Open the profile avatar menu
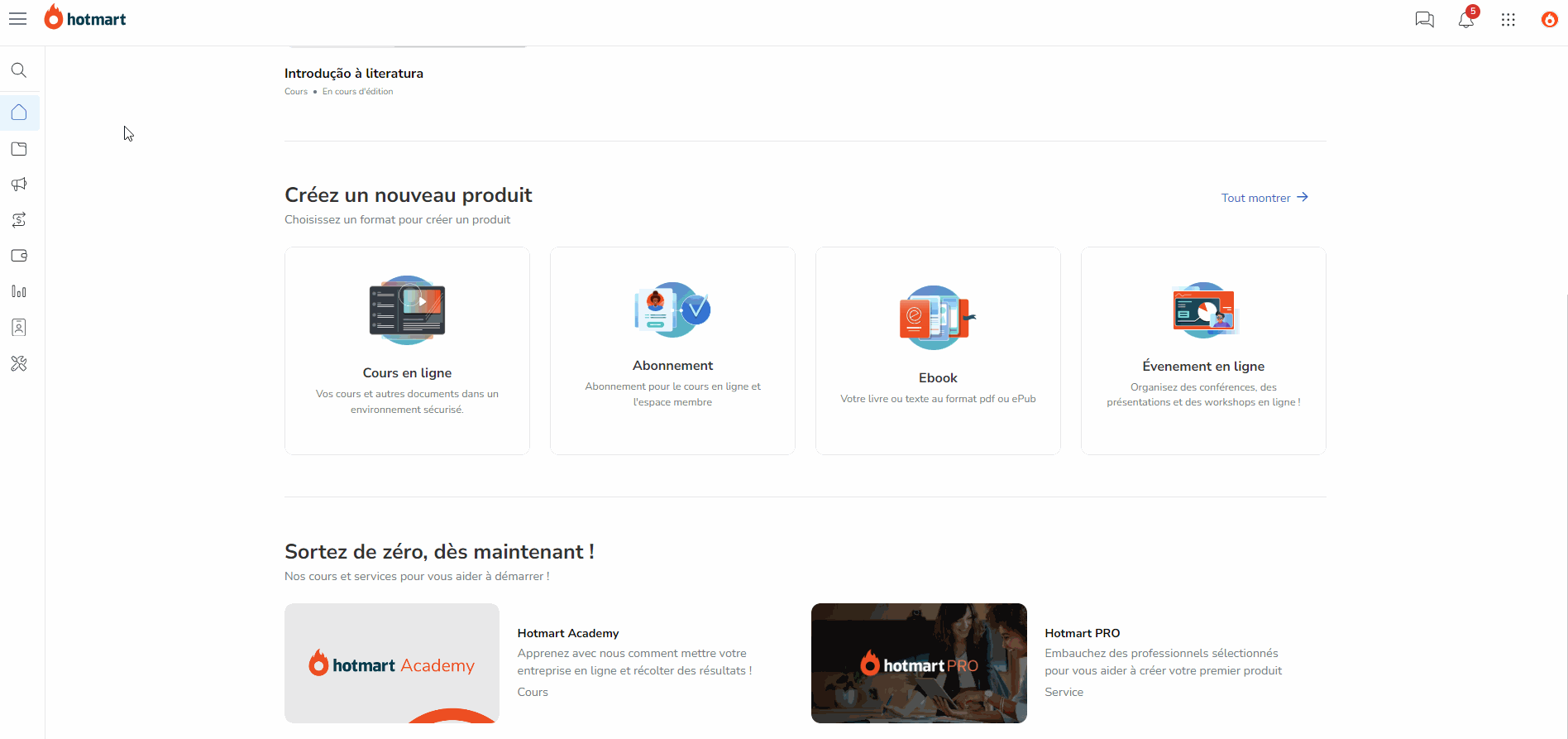The height and width of the screenshot is (739, 1568). pyautogui.click(x=1550, y=19)
